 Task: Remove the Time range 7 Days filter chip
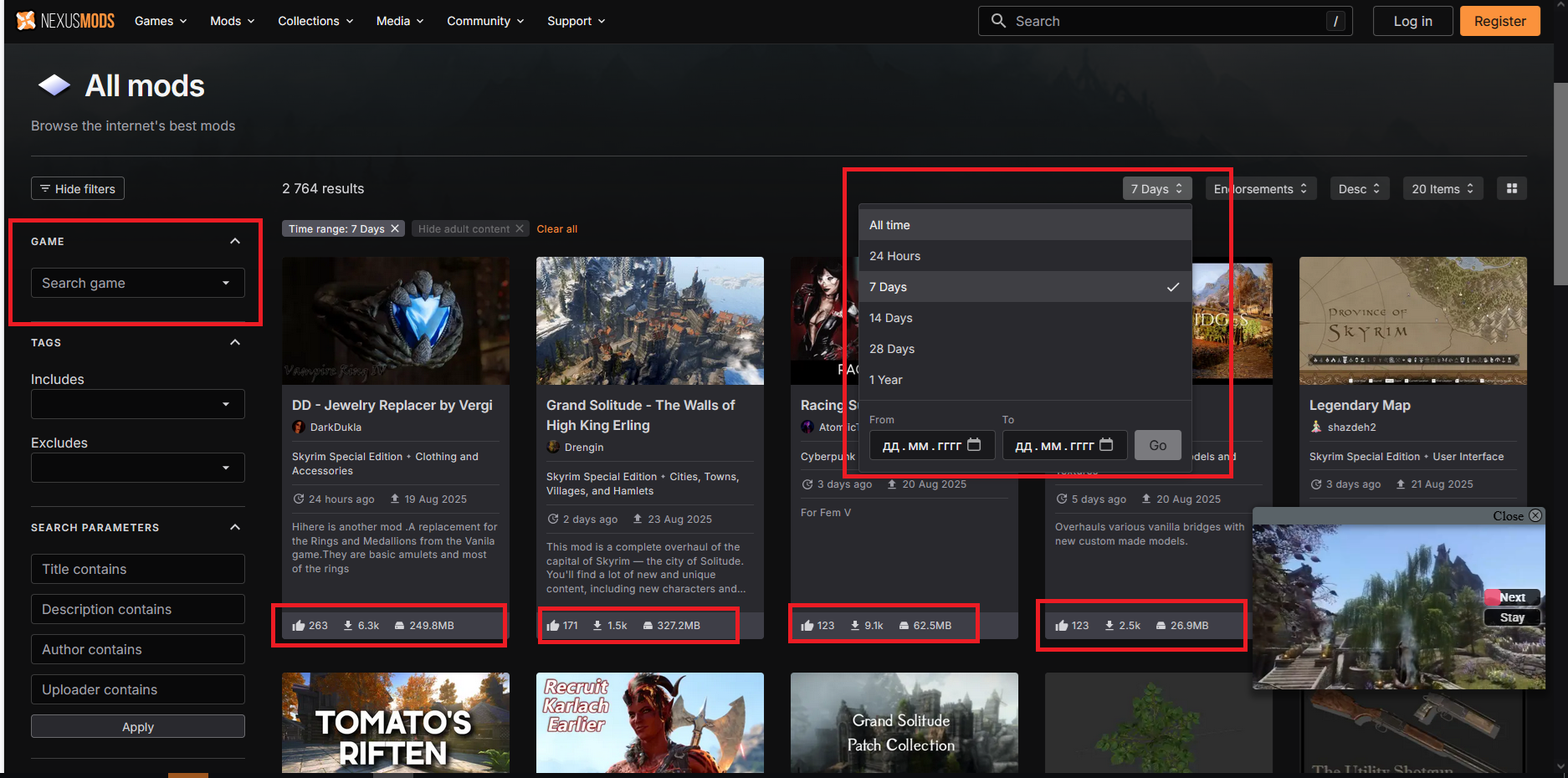click(x=395, y=229)
